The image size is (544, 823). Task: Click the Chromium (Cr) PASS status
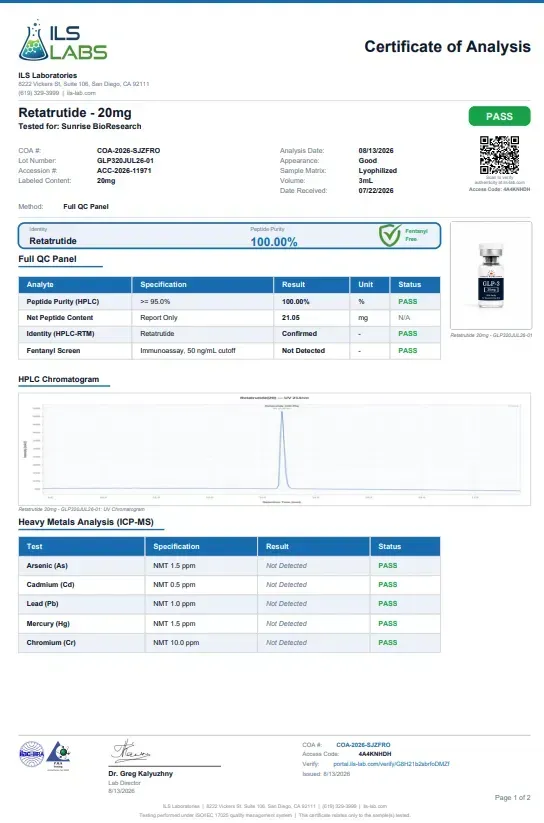click(x=388, y=642)
